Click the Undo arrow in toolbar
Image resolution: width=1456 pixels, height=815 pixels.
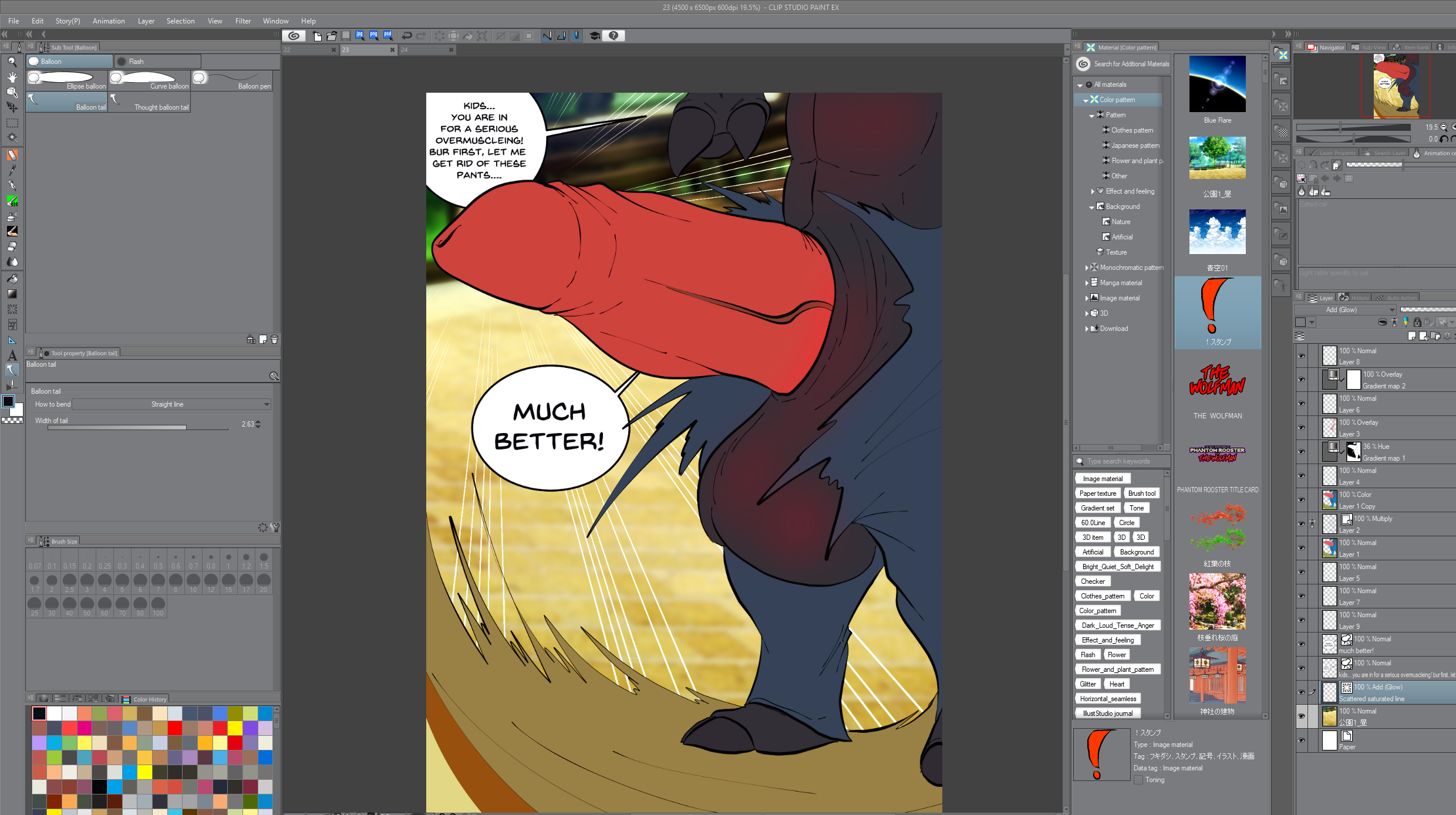tap(406, 36)
